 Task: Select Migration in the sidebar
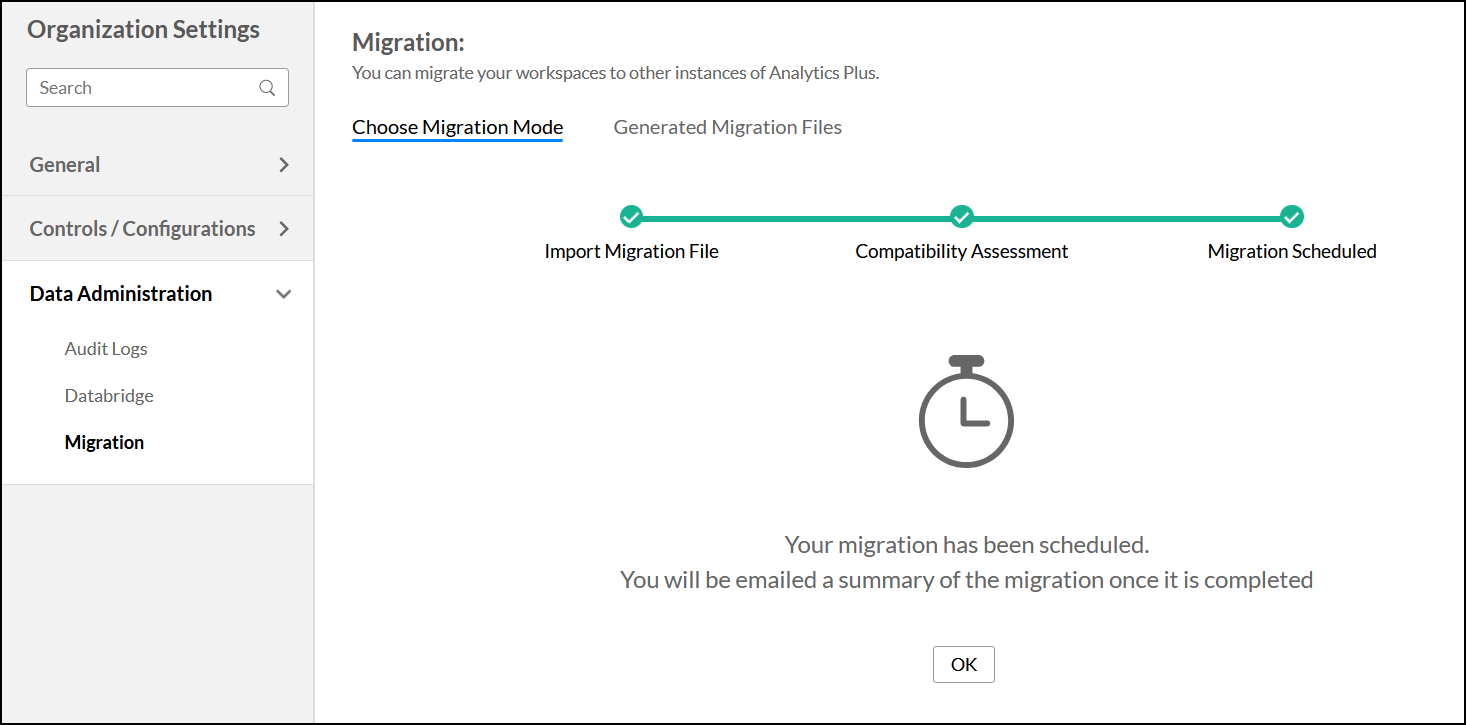[x=104, y=441]
